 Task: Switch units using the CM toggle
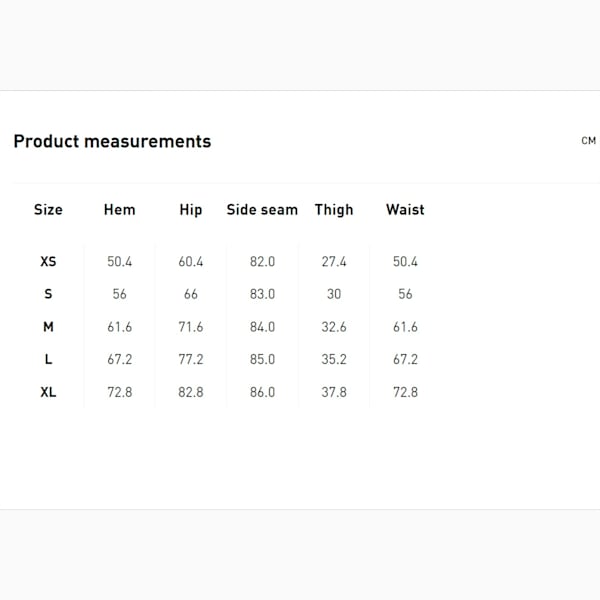[x=589, y=141]
